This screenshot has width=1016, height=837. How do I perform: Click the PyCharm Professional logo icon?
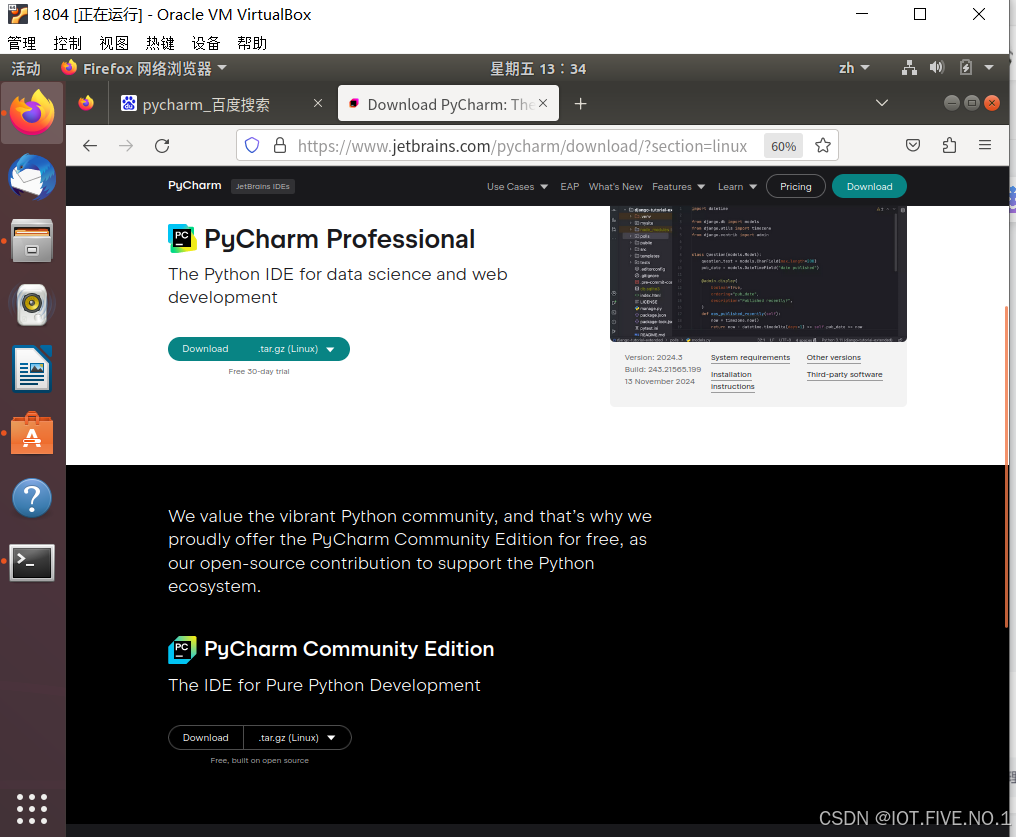click(x=182, y=238)
